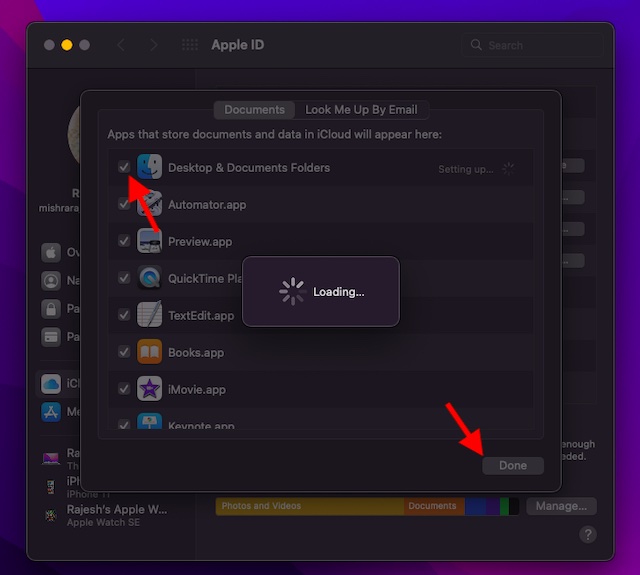Click the Automator.app label

[207, 204]
